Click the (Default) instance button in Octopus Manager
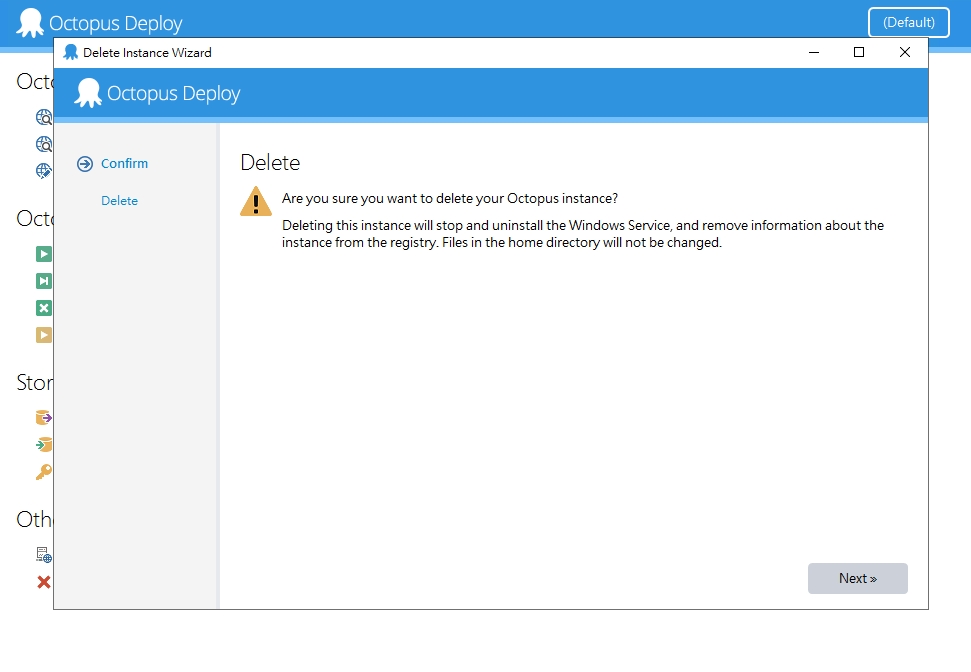Viewport: 971px width, 672px height. point(908,22)
